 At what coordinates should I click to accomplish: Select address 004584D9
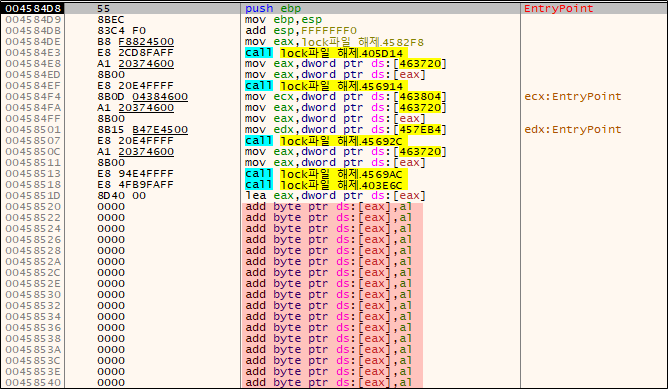coord(33,20)
